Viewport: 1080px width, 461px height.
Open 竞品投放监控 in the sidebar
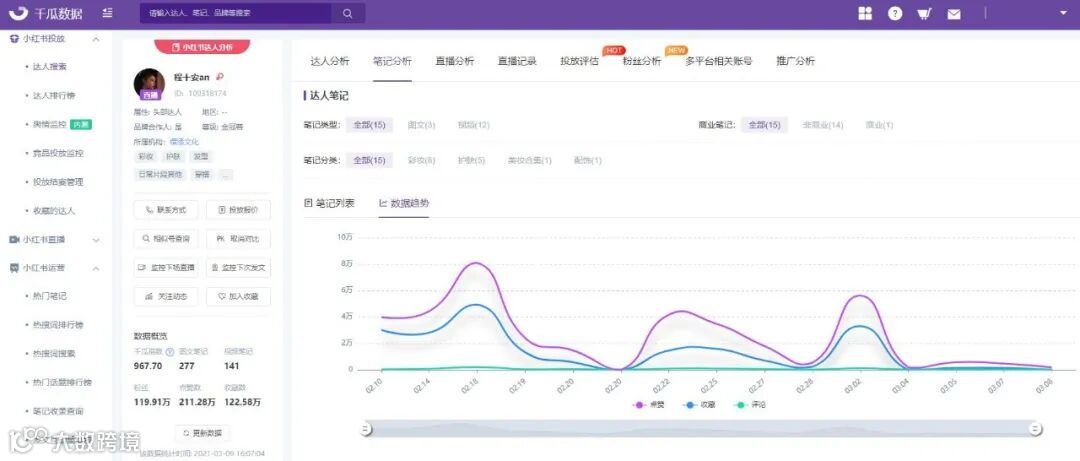(59, 153)
